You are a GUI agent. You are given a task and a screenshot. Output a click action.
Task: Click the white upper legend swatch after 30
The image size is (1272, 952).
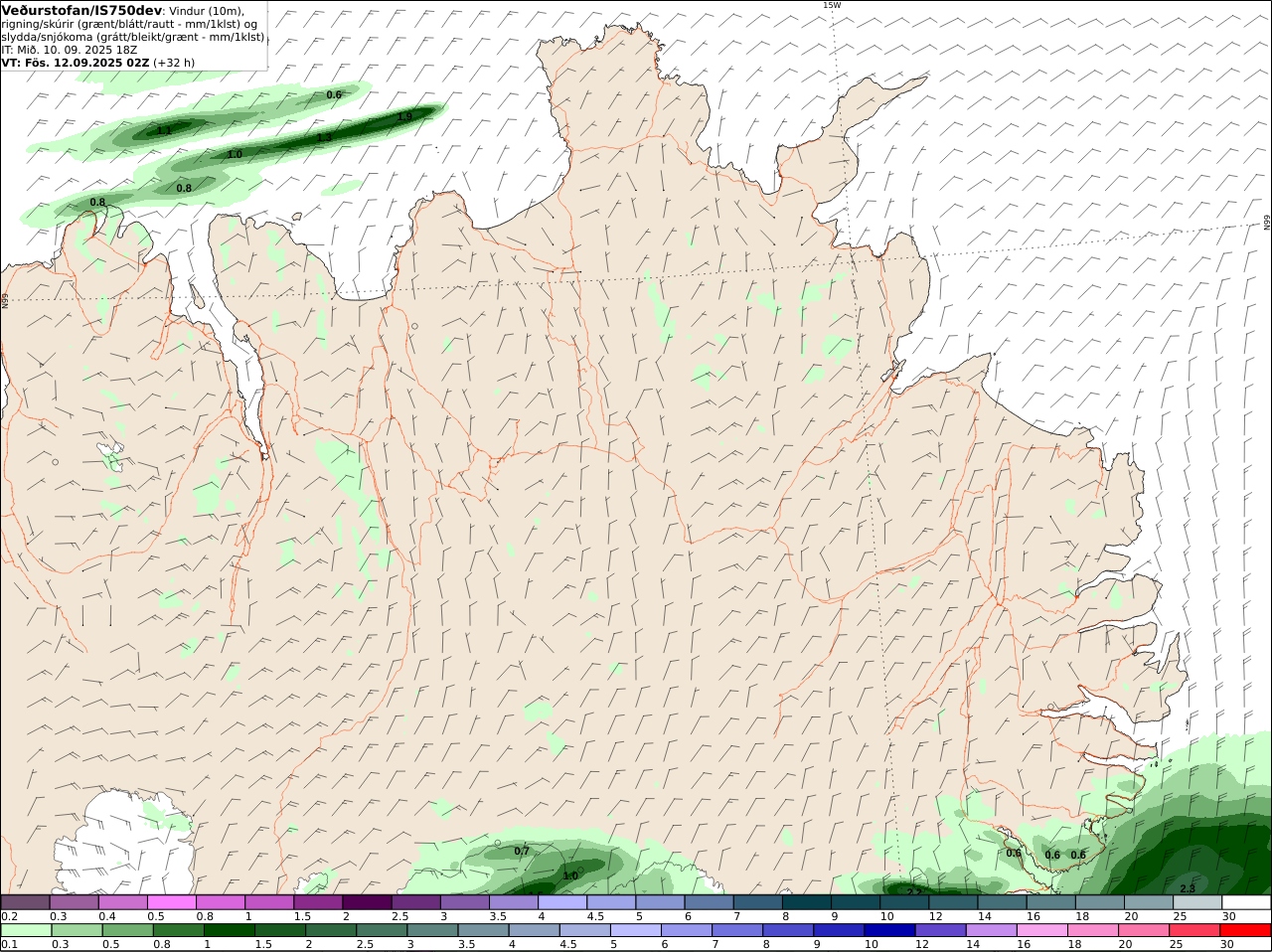pos(1246,902)
